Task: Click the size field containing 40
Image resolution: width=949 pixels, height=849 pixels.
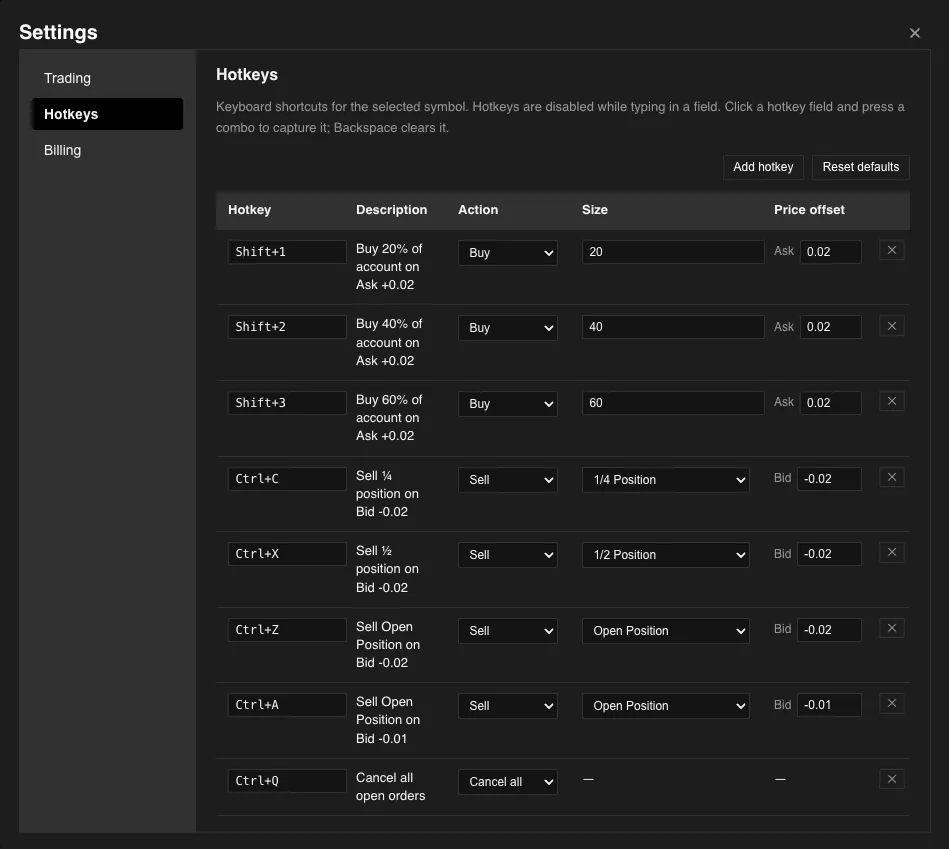Action: [673, 327]
